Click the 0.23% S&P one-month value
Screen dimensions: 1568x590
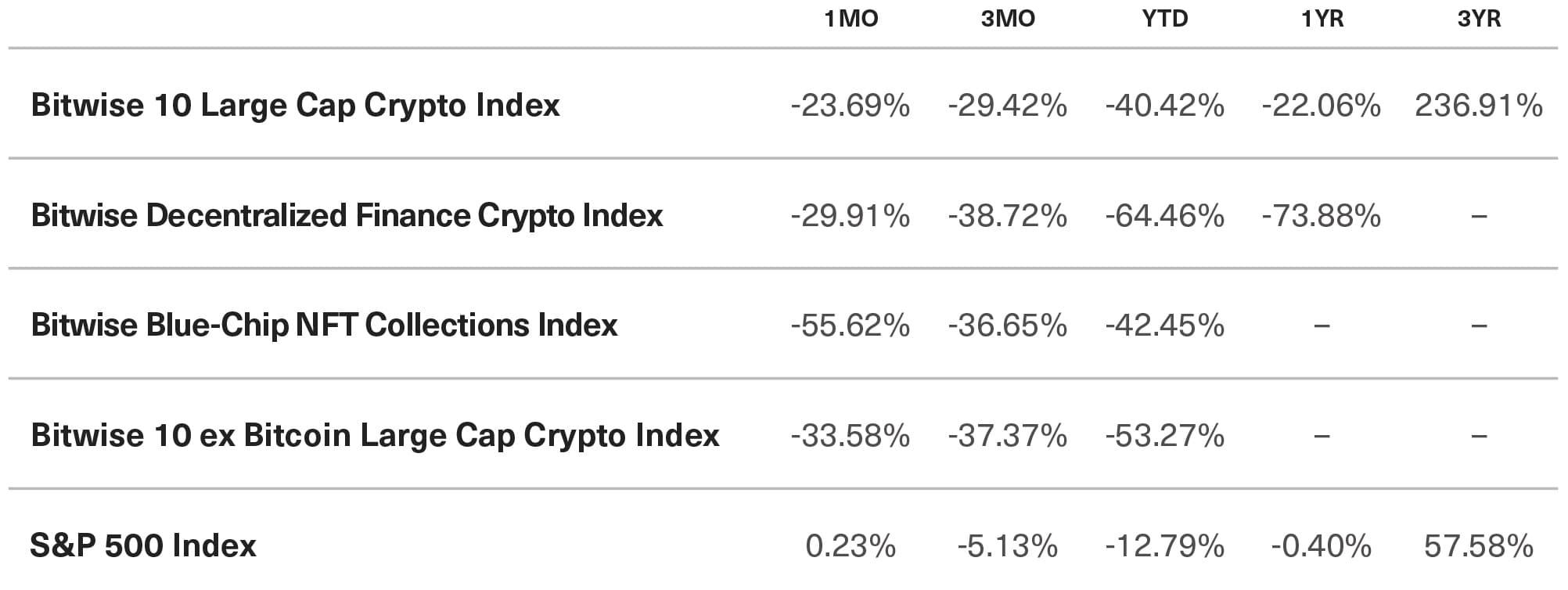click(x=851, y=546)
